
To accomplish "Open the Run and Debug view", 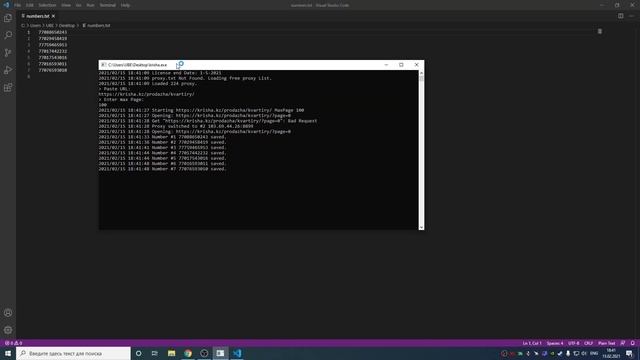I will click(8, 70).
